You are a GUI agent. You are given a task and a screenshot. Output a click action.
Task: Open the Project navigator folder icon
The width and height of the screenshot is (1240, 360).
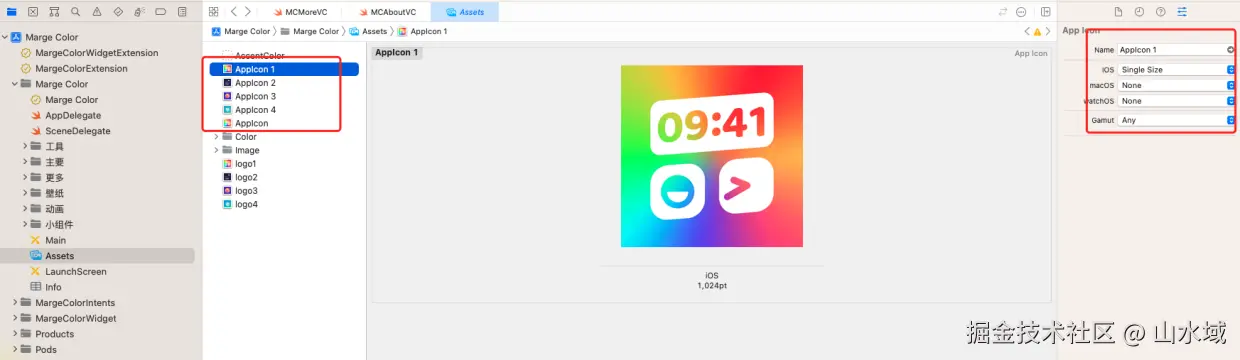[11, 12]
